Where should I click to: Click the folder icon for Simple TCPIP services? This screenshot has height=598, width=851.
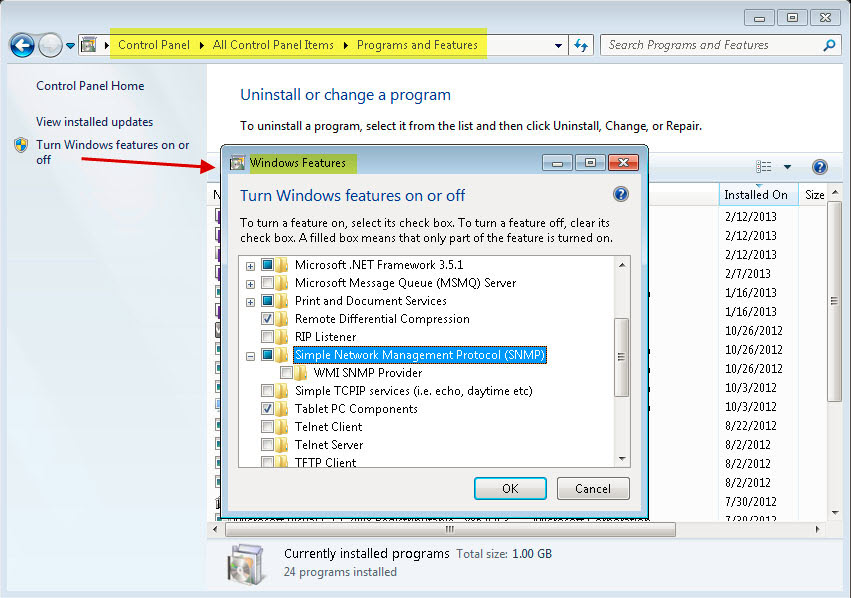(281, 391)
